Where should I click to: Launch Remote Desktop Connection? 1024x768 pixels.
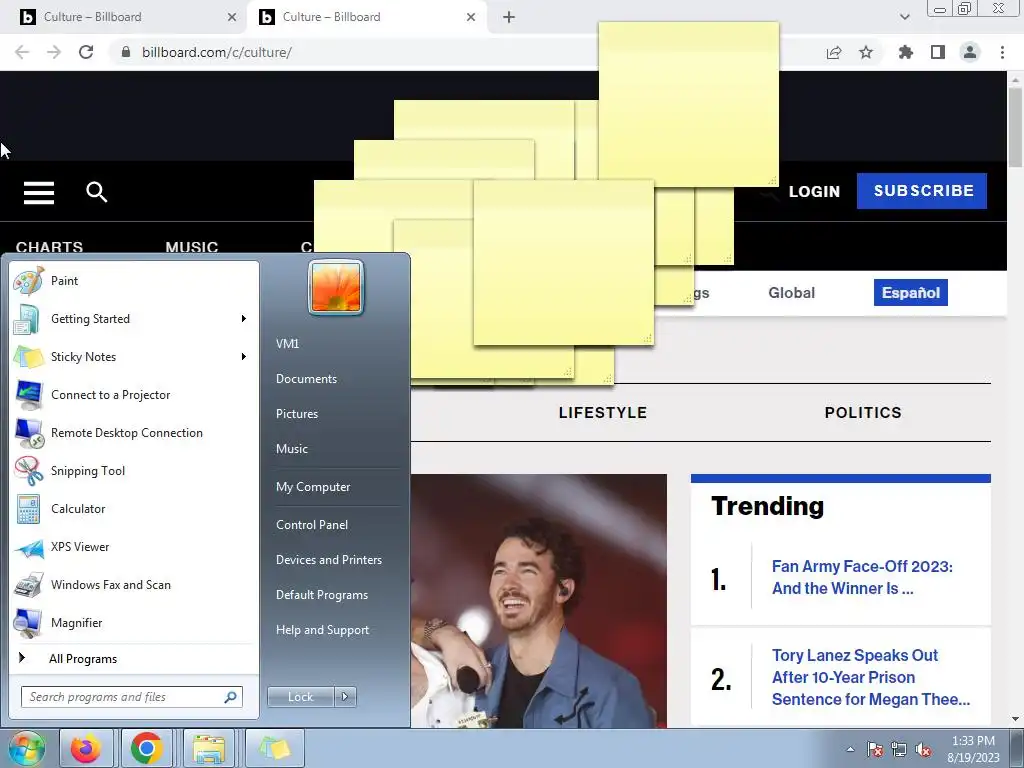click(x=134, y=433)
